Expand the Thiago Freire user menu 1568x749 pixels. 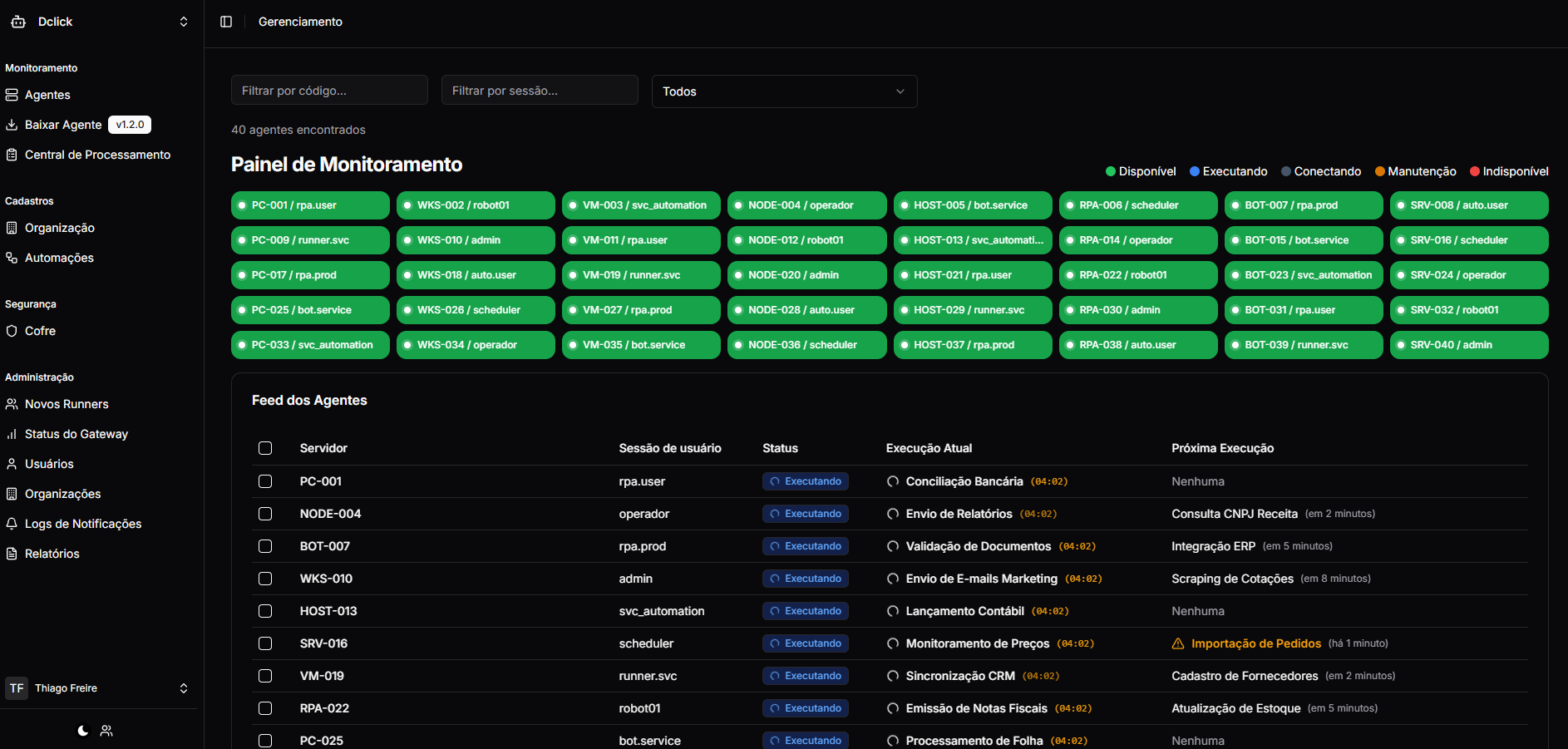(184, 688)
